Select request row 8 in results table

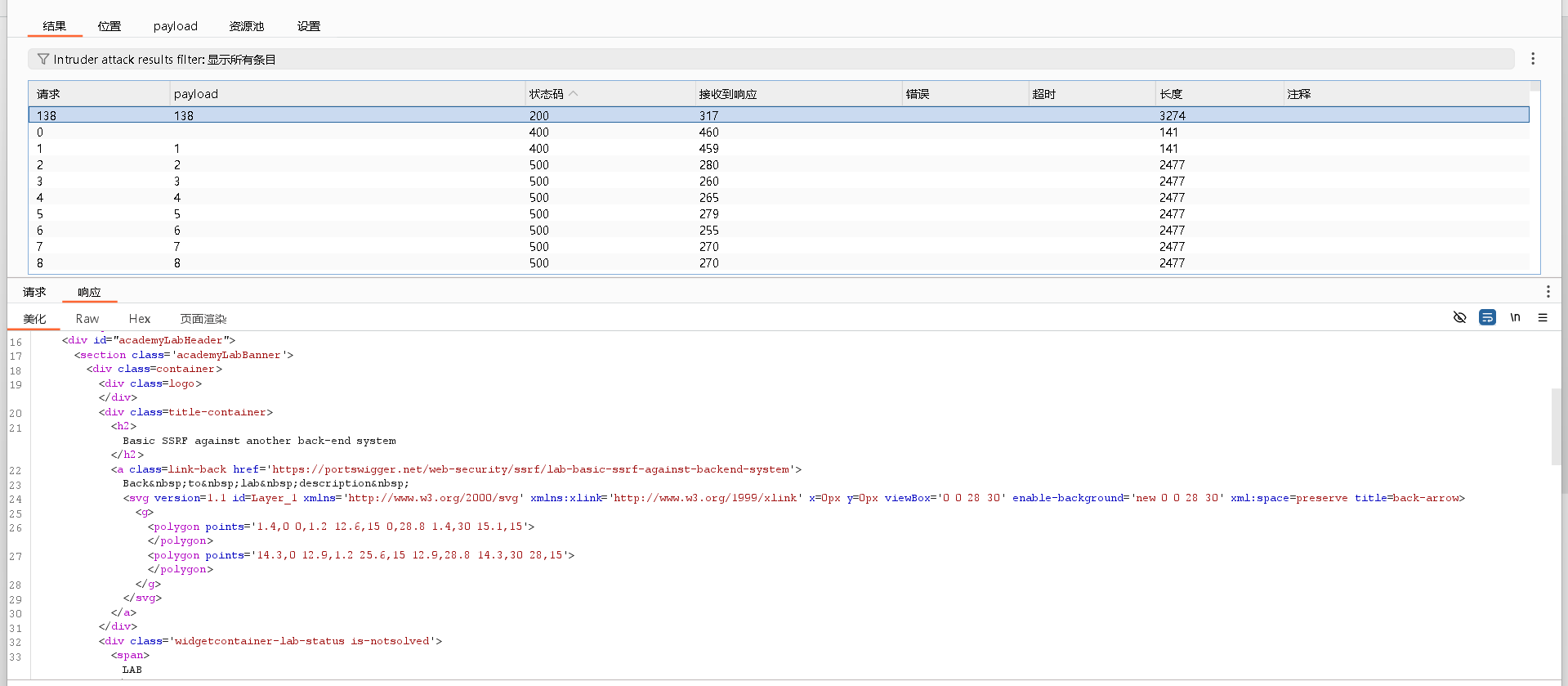779,262
